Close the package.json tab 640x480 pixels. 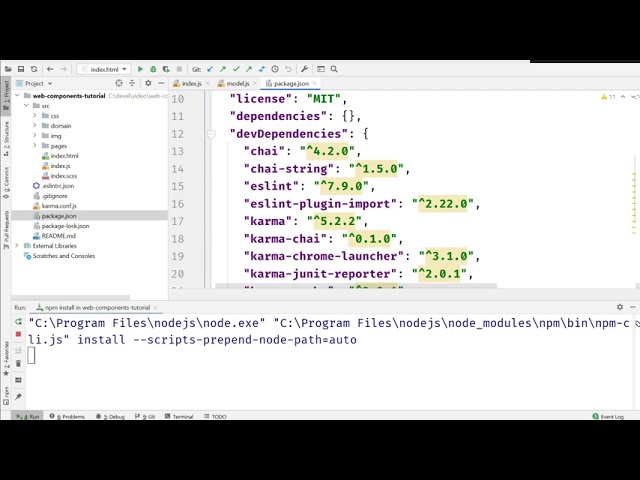(314, 83)
